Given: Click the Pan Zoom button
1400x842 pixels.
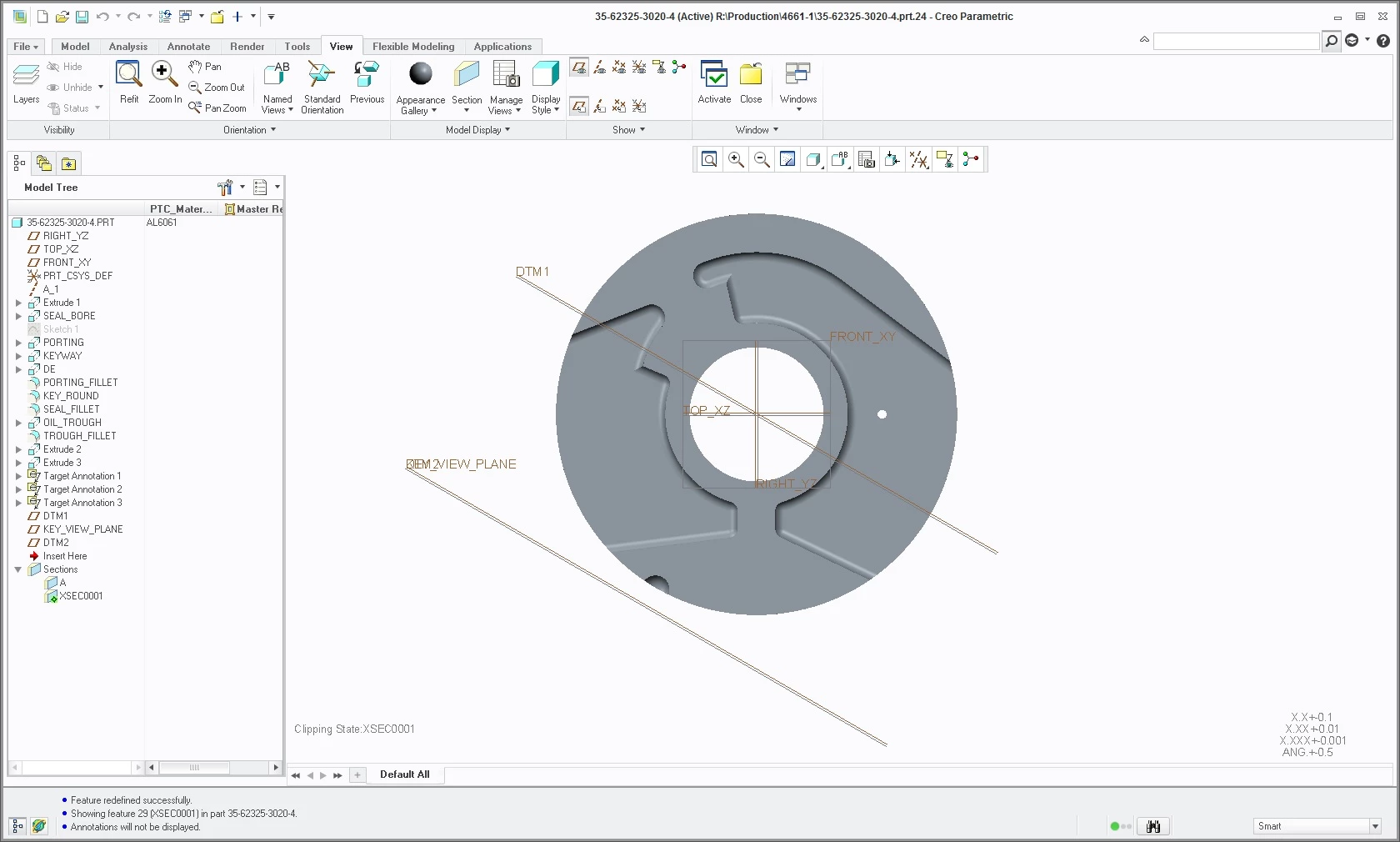Looking at the screenshot, I should [x=217, y=108].
